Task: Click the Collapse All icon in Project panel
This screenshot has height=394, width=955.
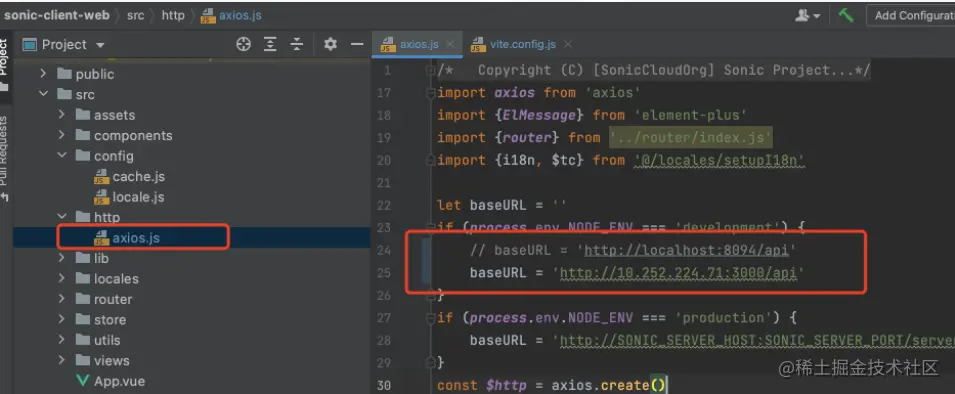Action: [297, 44]
